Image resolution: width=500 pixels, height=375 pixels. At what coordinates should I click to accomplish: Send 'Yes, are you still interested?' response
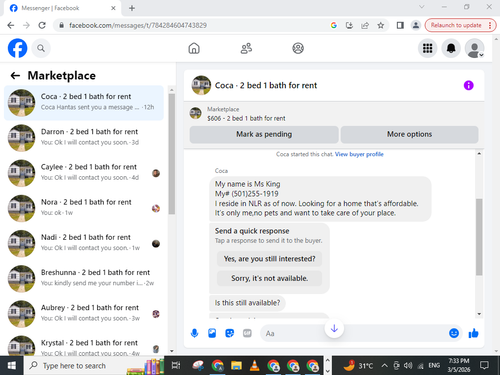click(269, 259)
